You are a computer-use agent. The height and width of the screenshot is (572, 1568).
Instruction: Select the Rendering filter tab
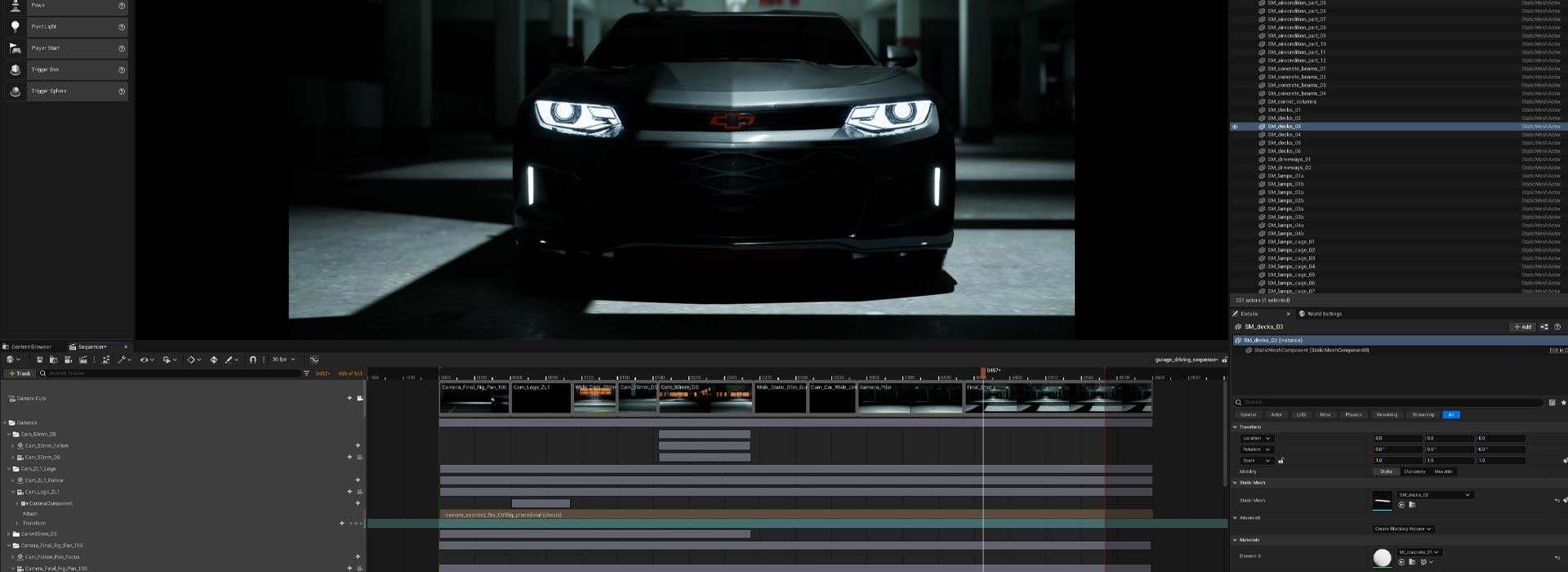click(1387, 415)
